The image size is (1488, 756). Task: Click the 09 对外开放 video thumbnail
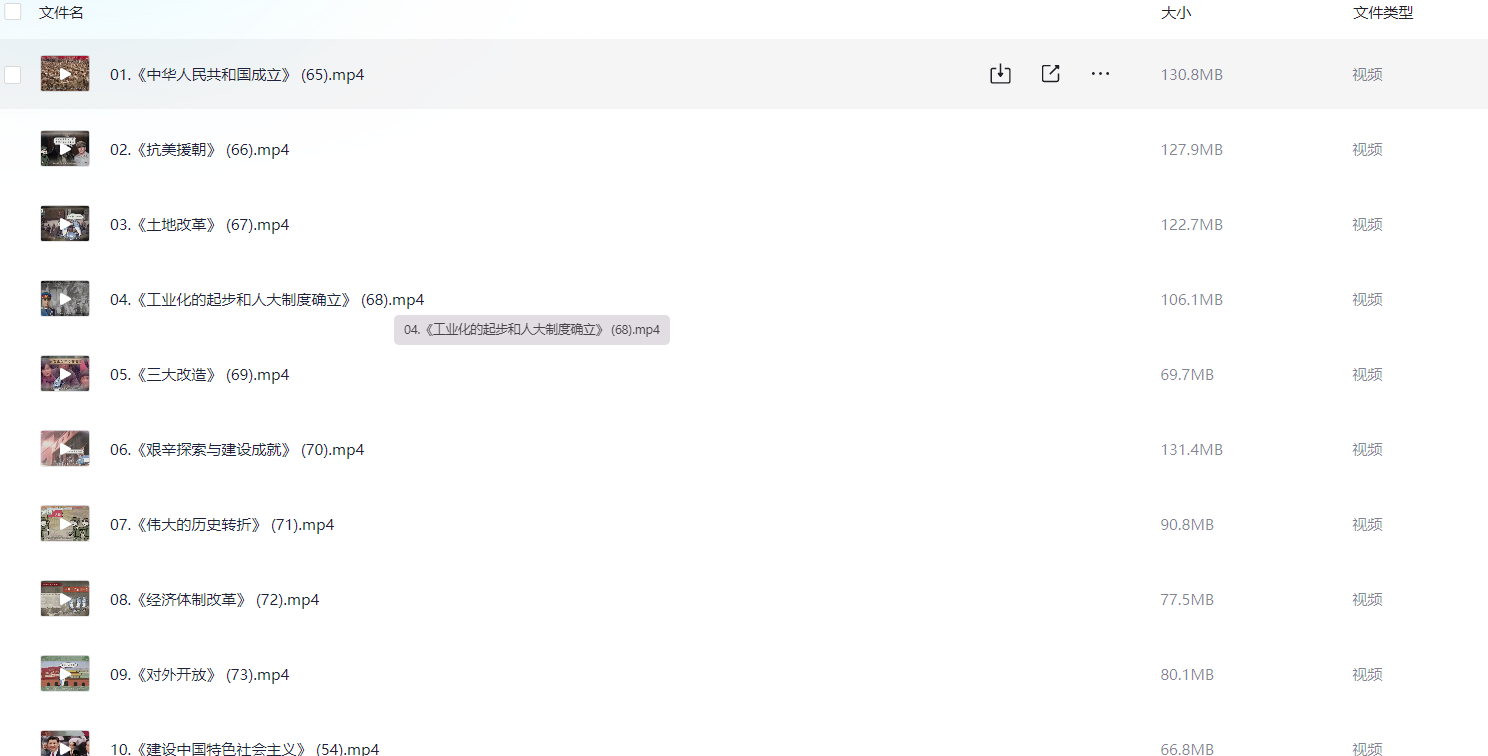65,674
